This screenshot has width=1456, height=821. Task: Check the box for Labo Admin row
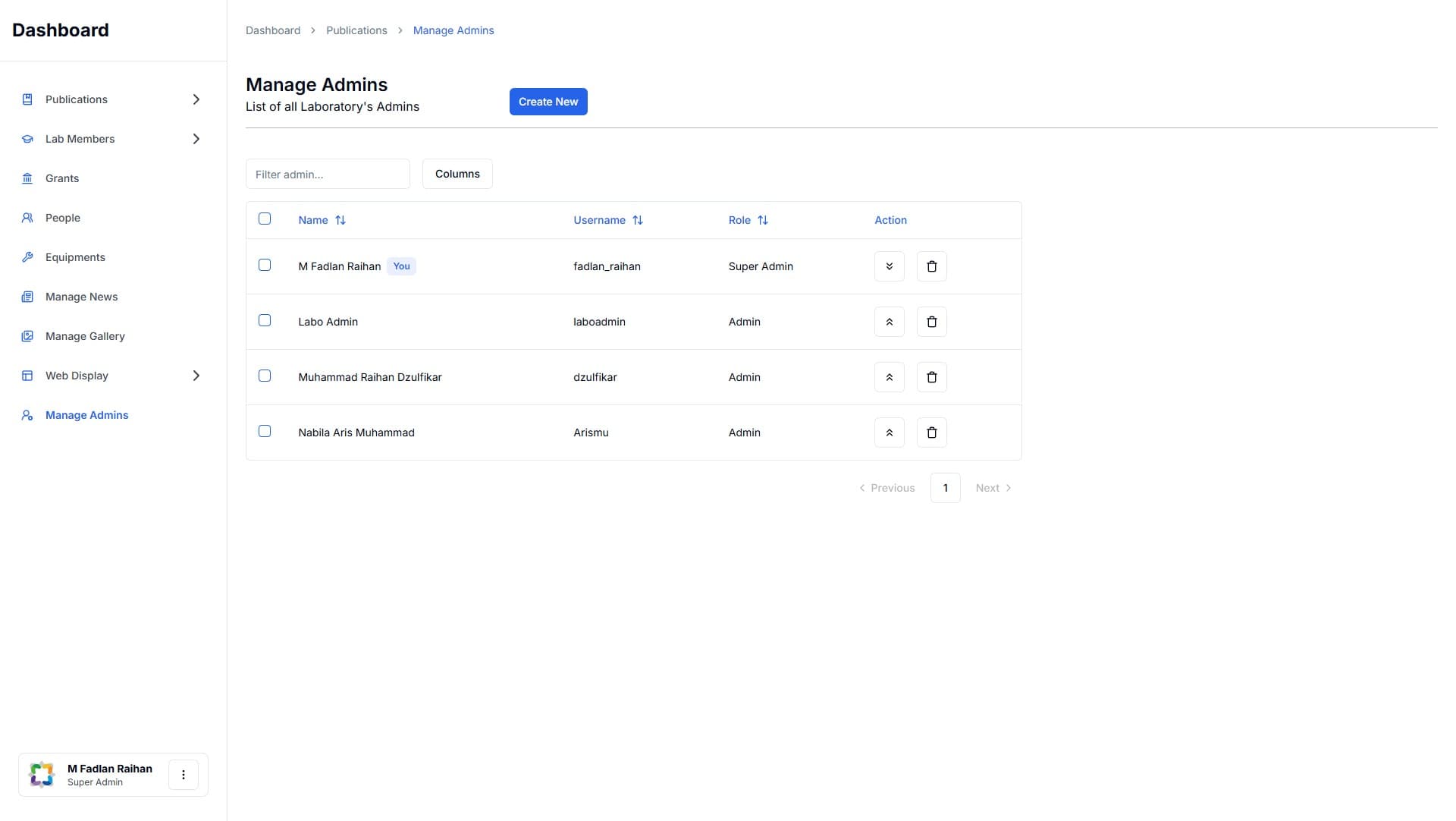265,320
